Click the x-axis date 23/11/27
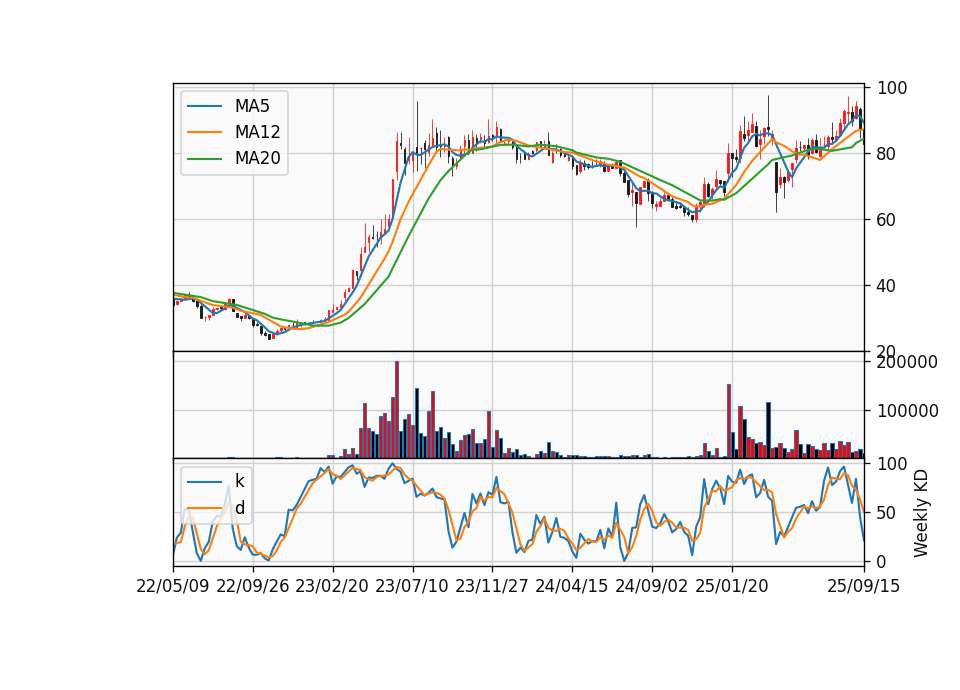This screenshot has height=690, width=960. point(492,586)
